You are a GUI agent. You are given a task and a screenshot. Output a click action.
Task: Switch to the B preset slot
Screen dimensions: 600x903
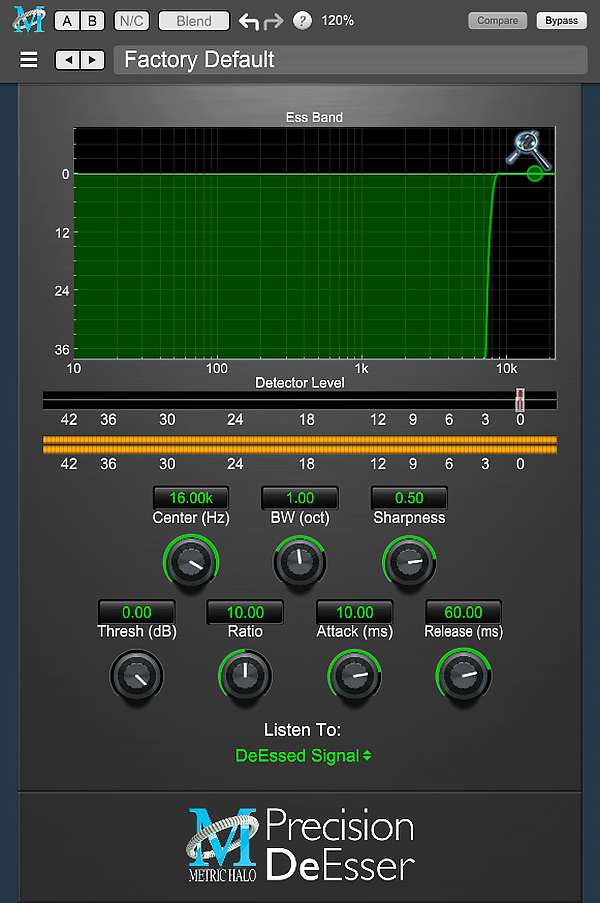point(93,21)
